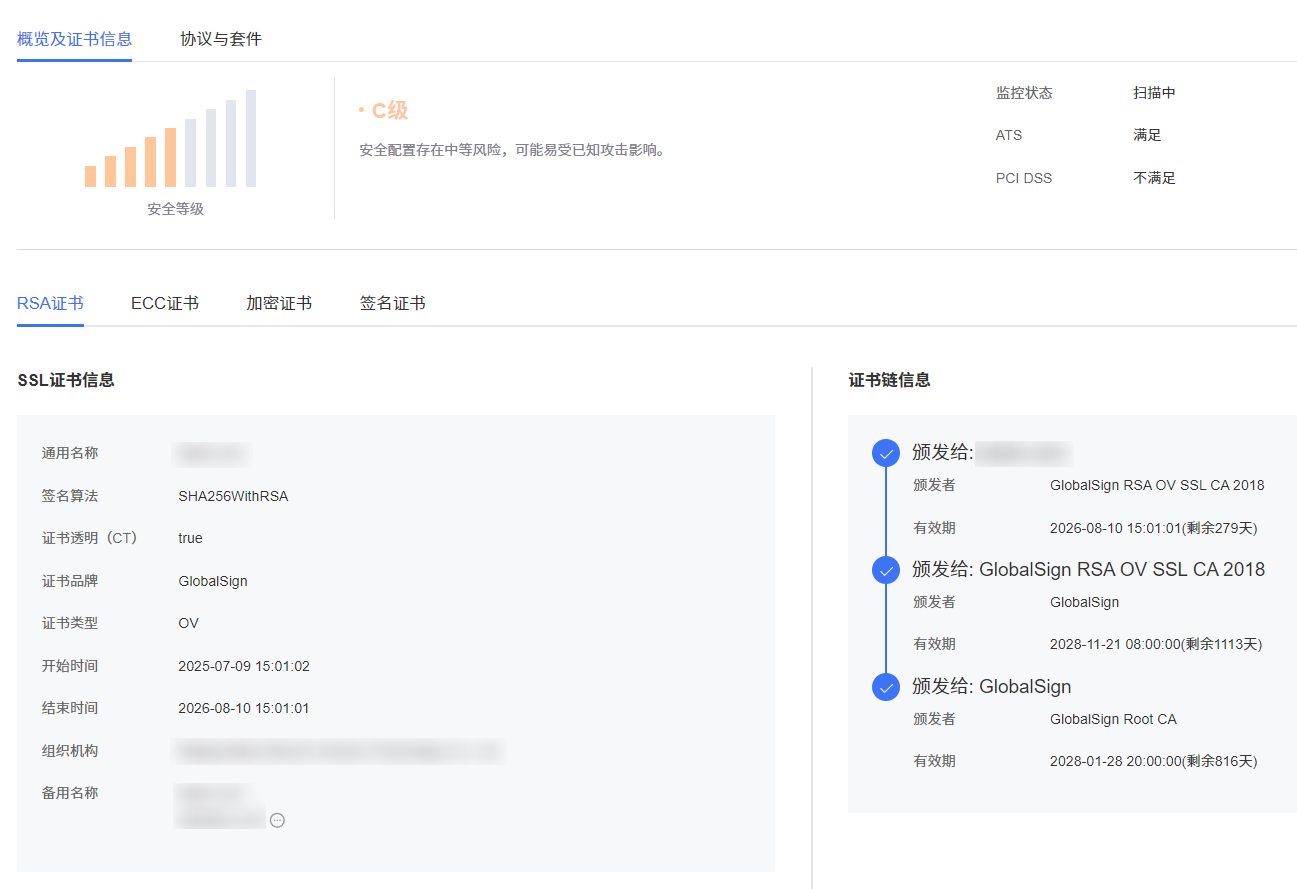
Task: Click the PCI DSS 不满足 value
Action: (x=1154, y=178)
